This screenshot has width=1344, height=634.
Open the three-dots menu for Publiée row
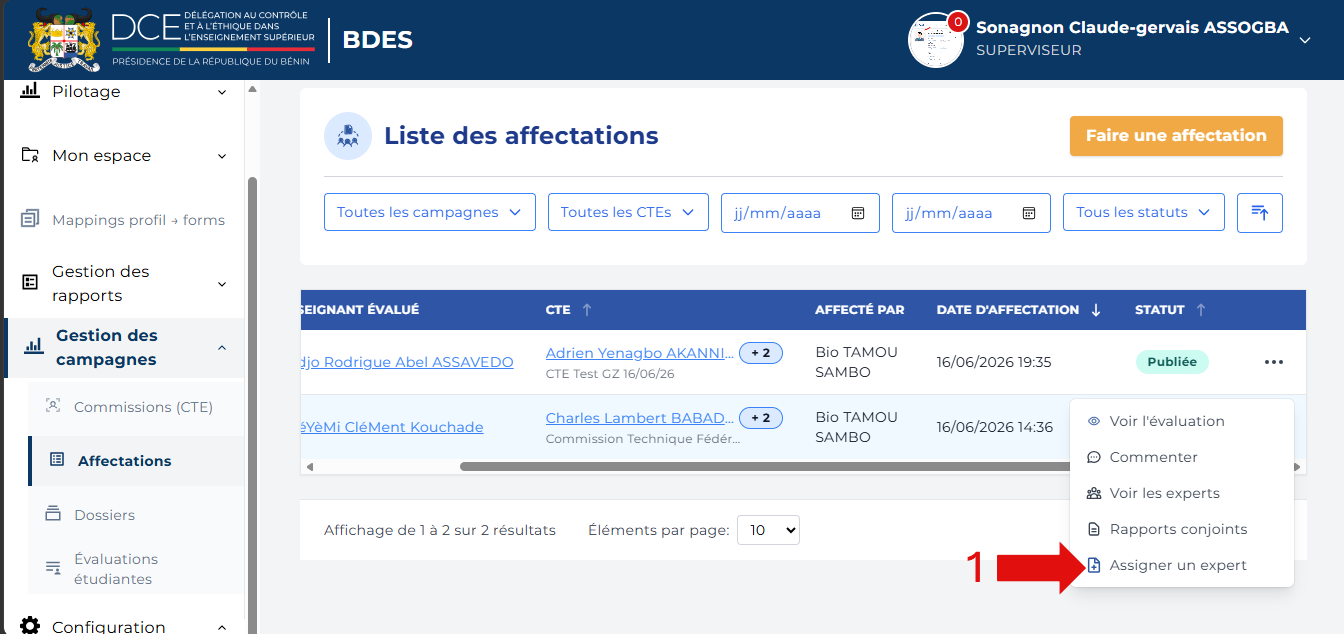click(x=1273, y=362)
